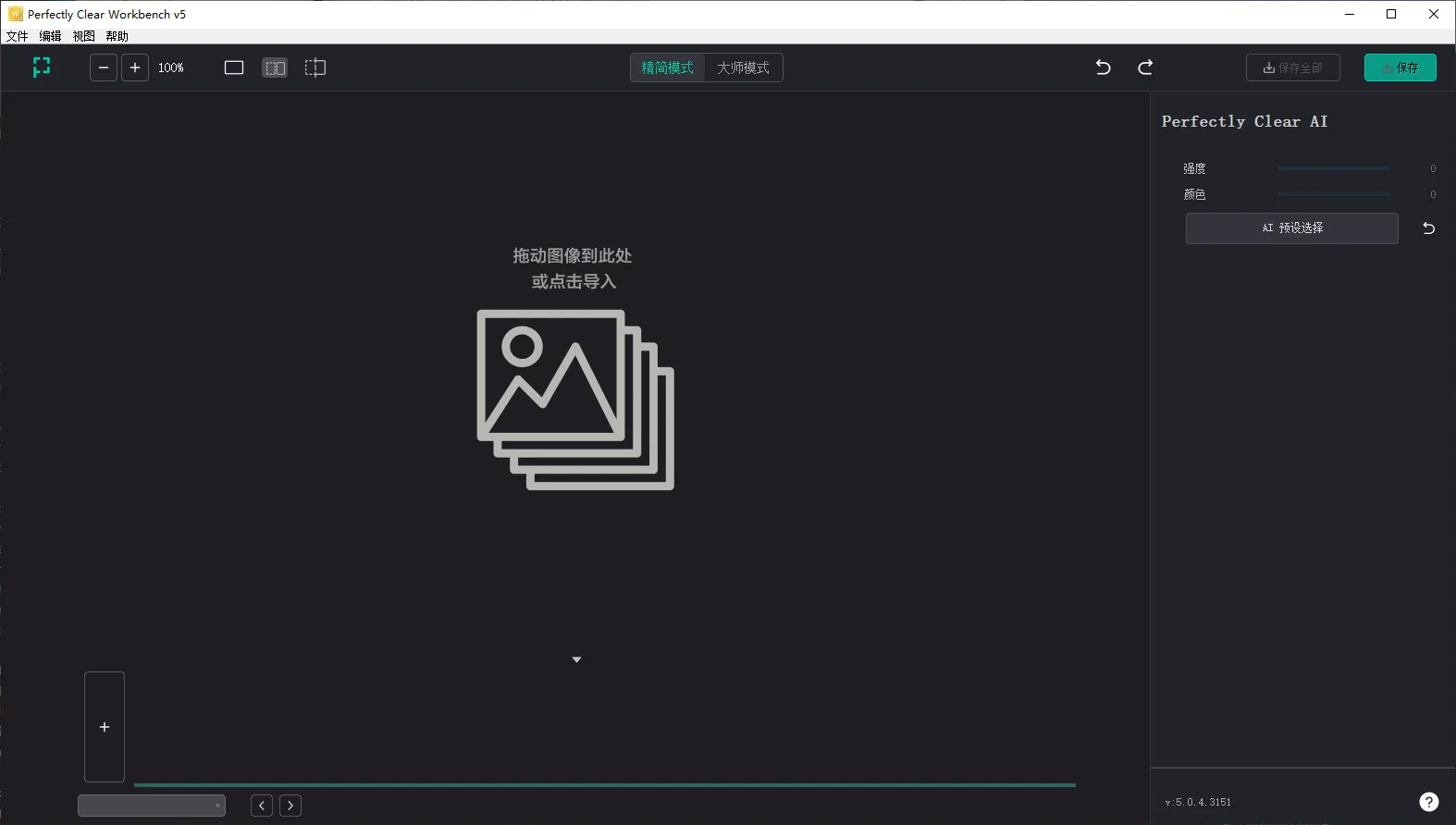This screenshot has height=825, width=1456.
Task: Click the green 保存 button
Action: (1400, 68)
